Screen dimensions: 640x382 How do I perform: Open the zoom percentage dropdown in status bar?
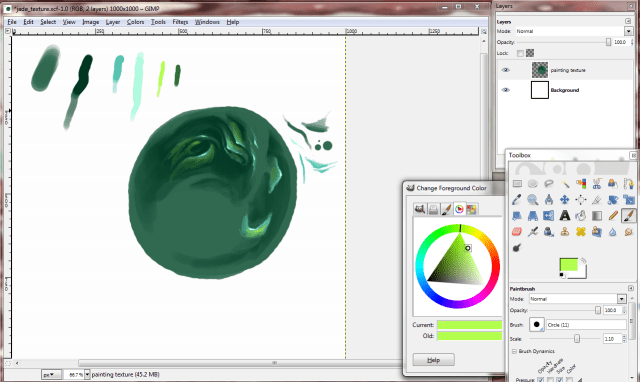coord(87,374)
